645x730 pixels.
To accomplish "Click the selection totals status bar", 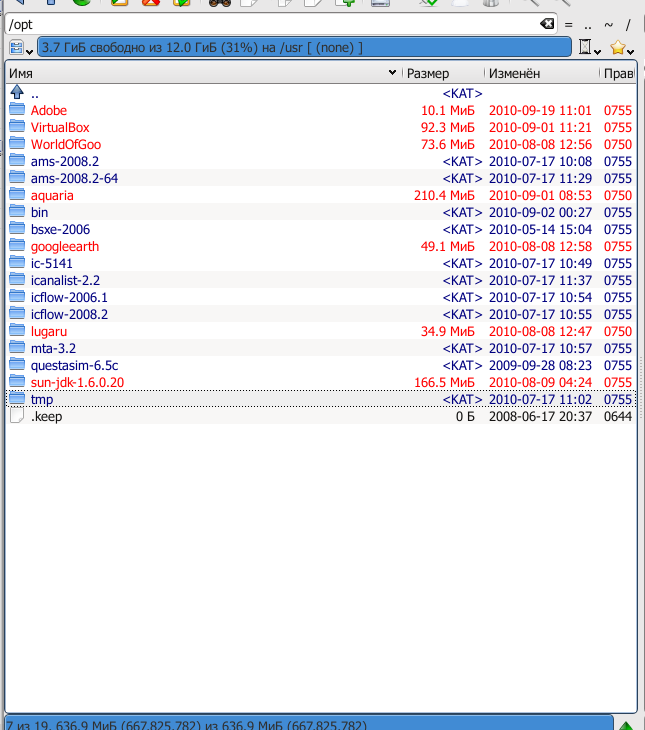I will point(308,723).
